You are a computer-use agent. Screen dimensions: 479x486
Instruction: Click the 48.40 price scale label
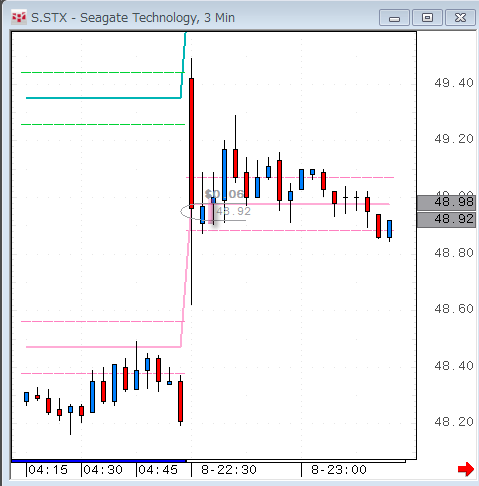point(454,366)
